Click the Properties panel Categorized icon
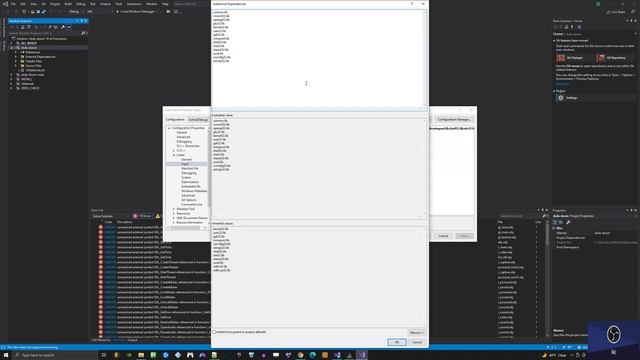Image resolution: width=640 pixels, height=360 pixels. [x=555, y=222]
